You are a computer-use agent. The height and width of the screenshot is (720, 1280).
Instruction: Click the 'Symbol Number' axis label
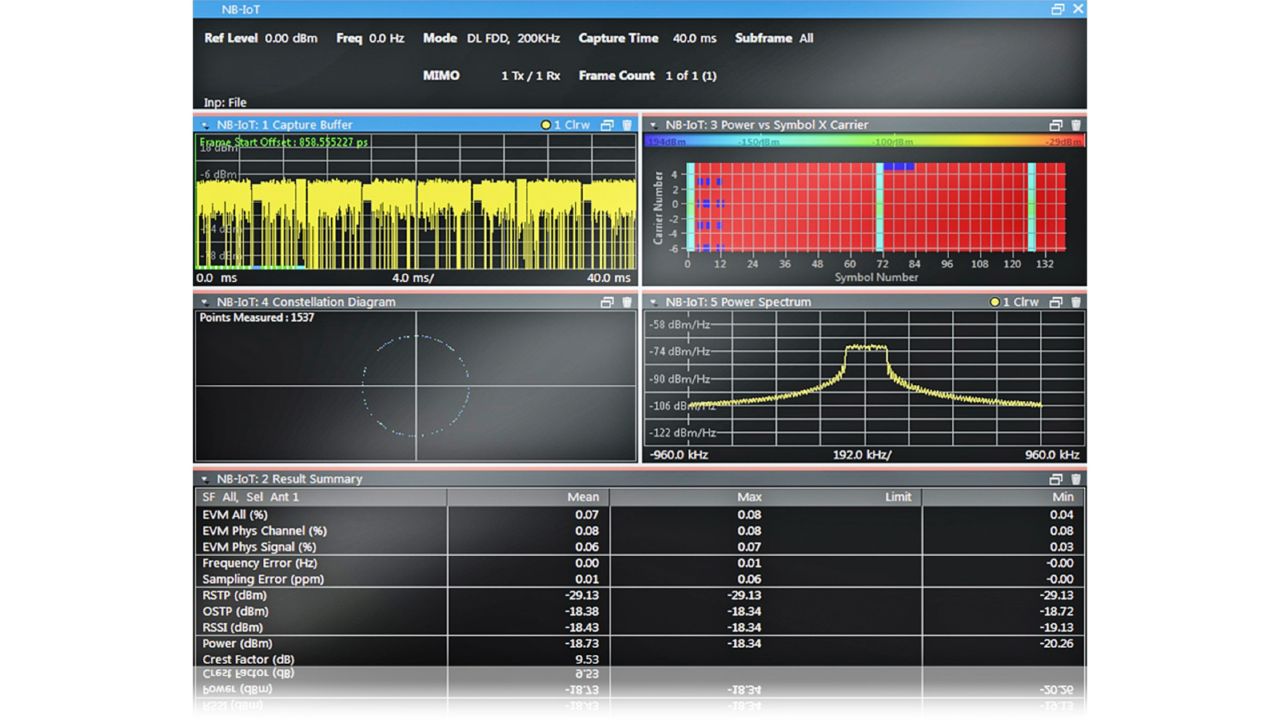point(876,277)
